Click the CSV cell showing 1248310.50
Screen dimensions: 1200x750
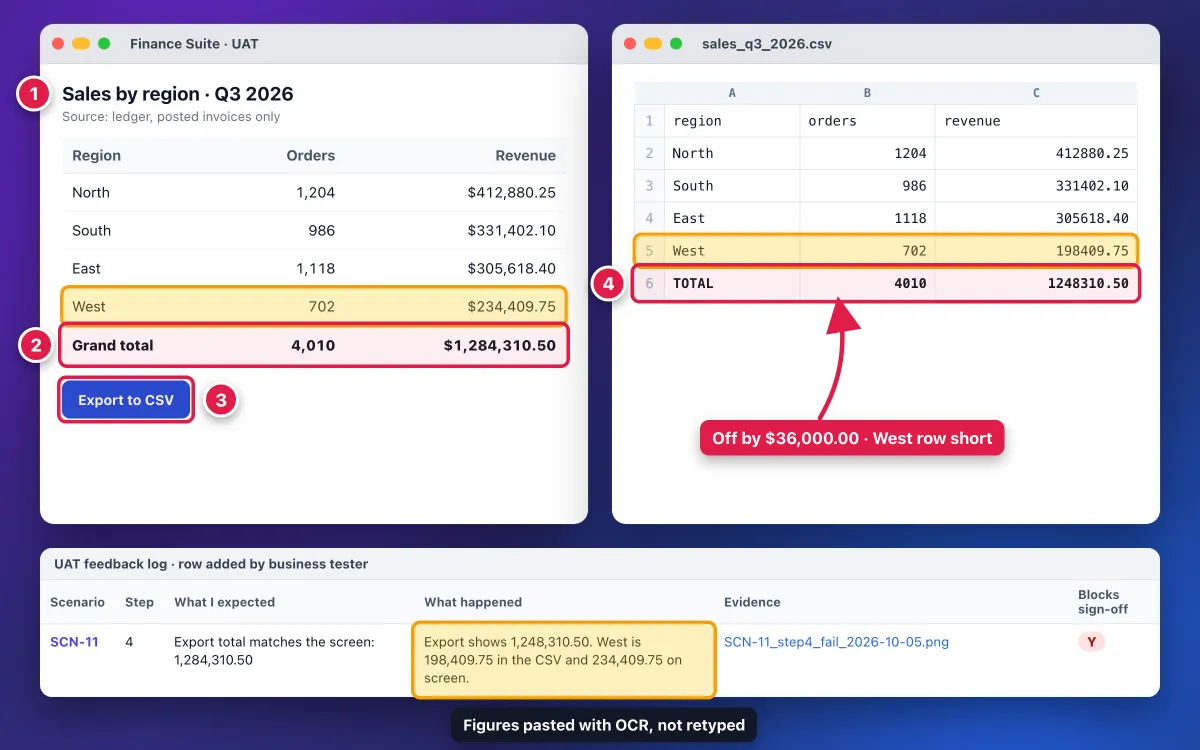[x=1036, y=283]
